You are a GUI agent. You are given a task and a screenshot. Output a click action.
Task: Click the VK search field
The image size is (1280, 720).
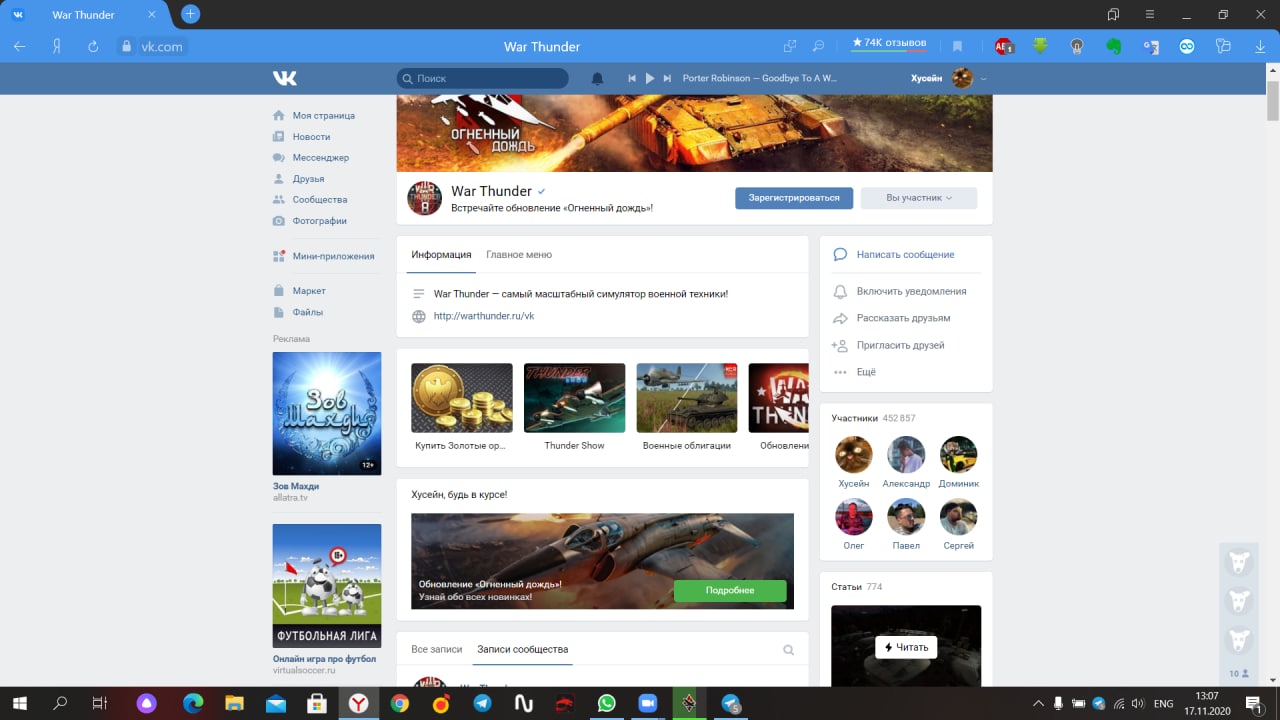pyautogui.click(x=482, y=78)
